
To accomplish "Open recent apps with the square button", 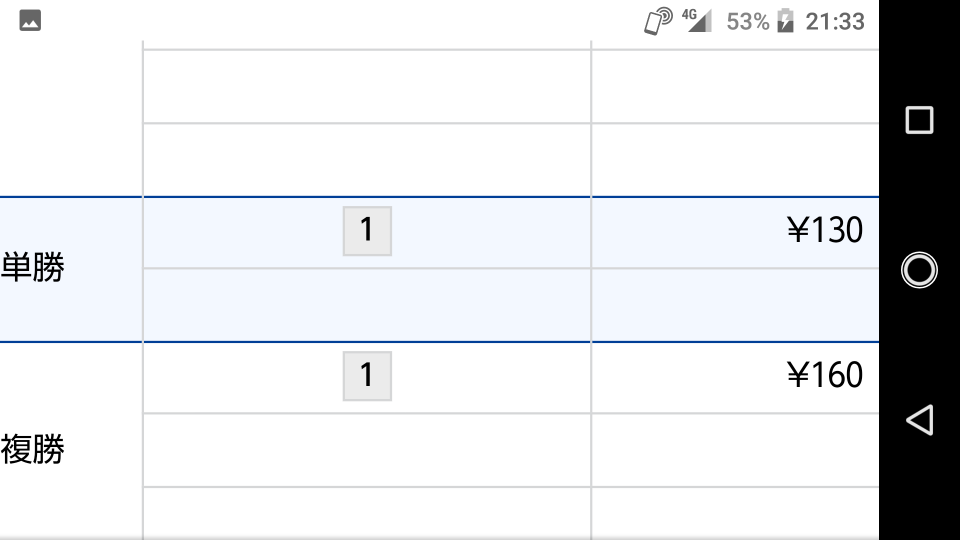I will pyautogui.click(x=919, y=120).
